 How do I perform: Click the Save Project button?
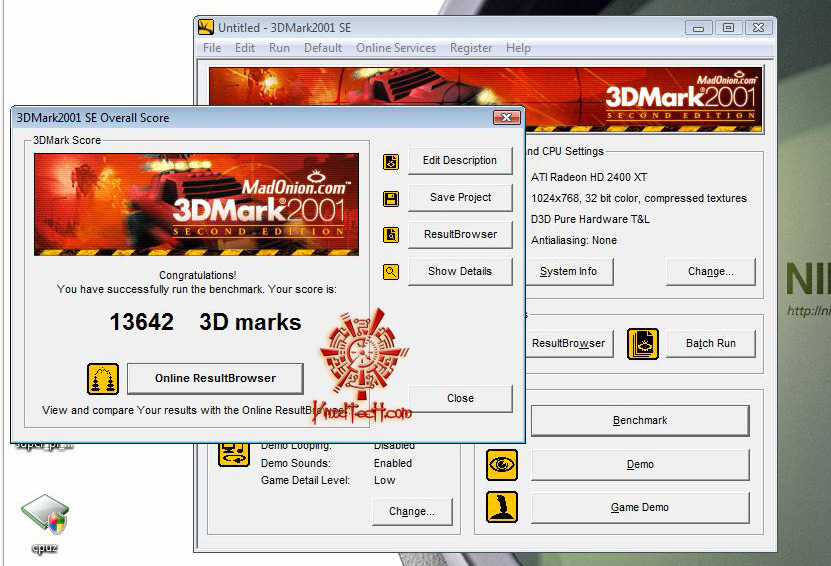(x=460, y=198)
